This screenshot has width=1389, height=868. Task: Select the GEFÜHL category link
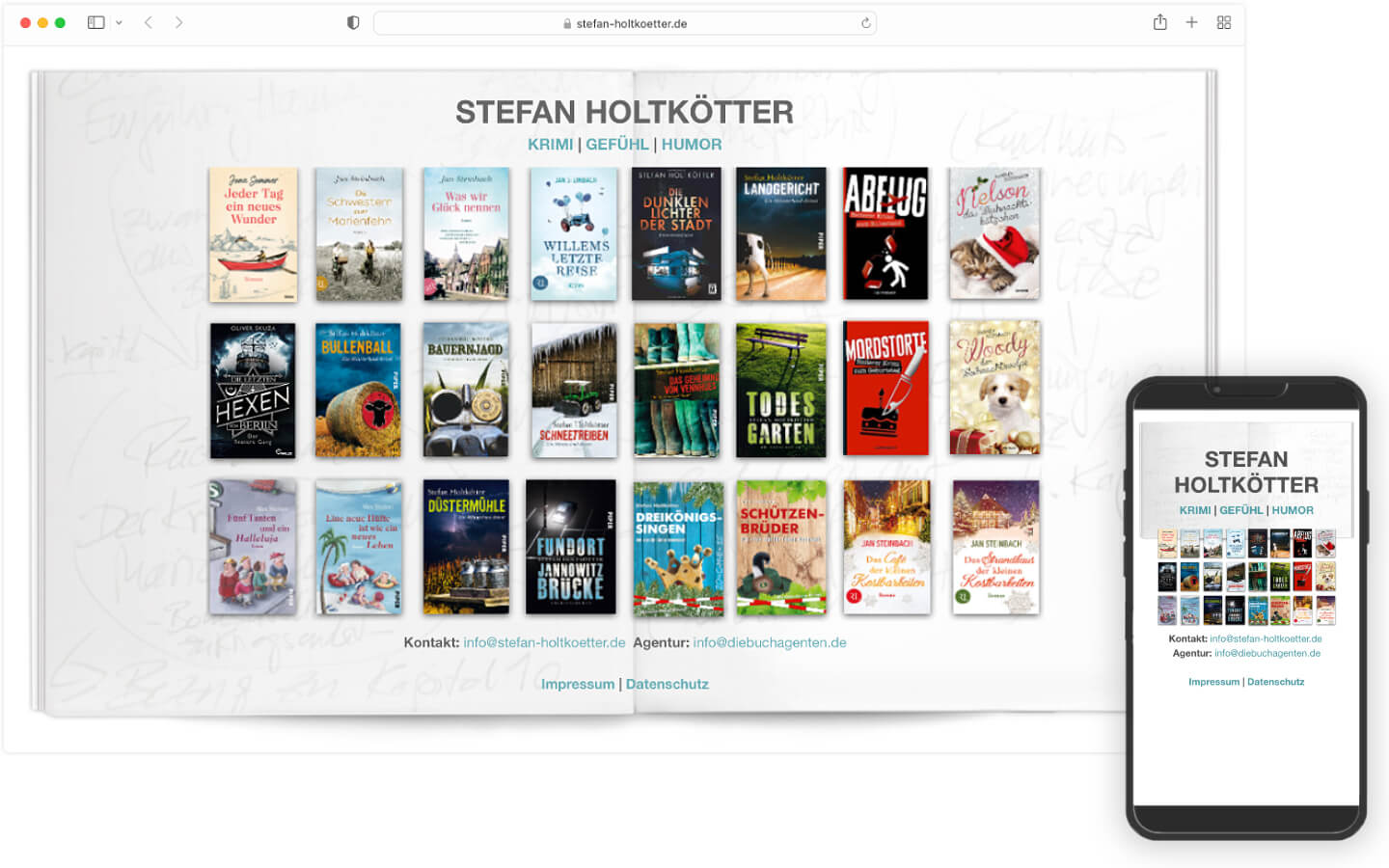(x=617, y=145)
